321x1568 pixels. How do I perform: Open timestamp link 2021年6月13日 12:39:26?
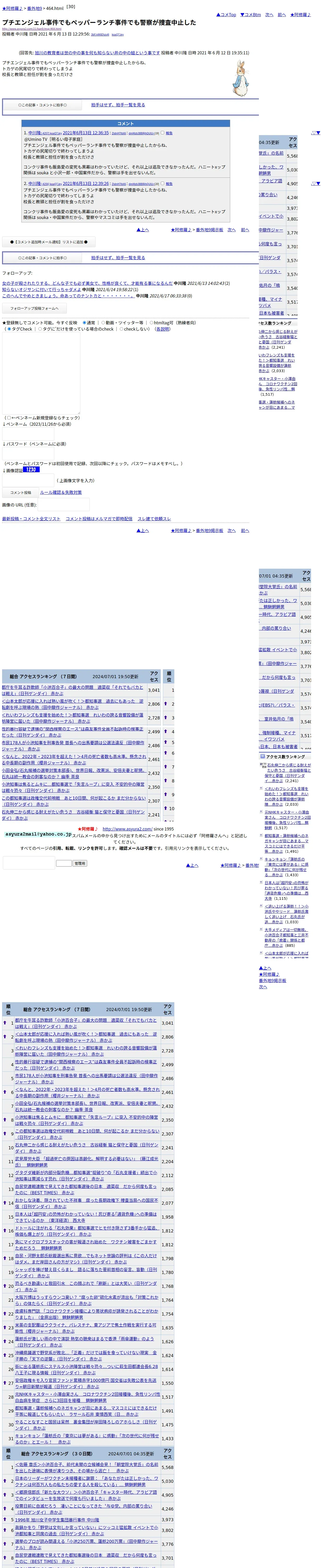tap(86, 183)
